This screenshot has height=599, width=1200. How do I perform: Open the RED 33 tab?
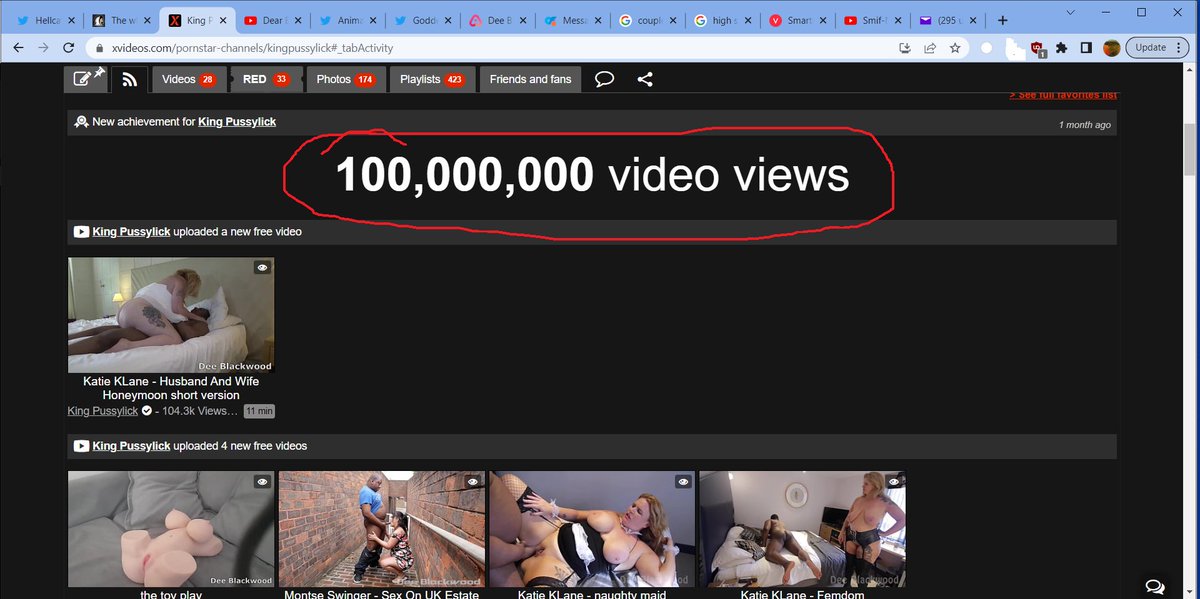(265, 79)
